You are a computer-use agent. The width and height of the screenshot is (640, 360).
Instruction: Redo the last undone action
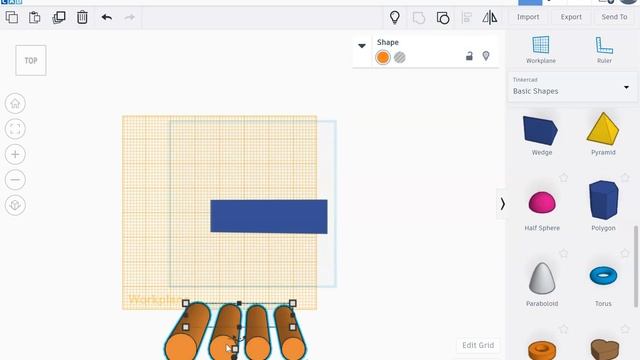tap(129, 17)
